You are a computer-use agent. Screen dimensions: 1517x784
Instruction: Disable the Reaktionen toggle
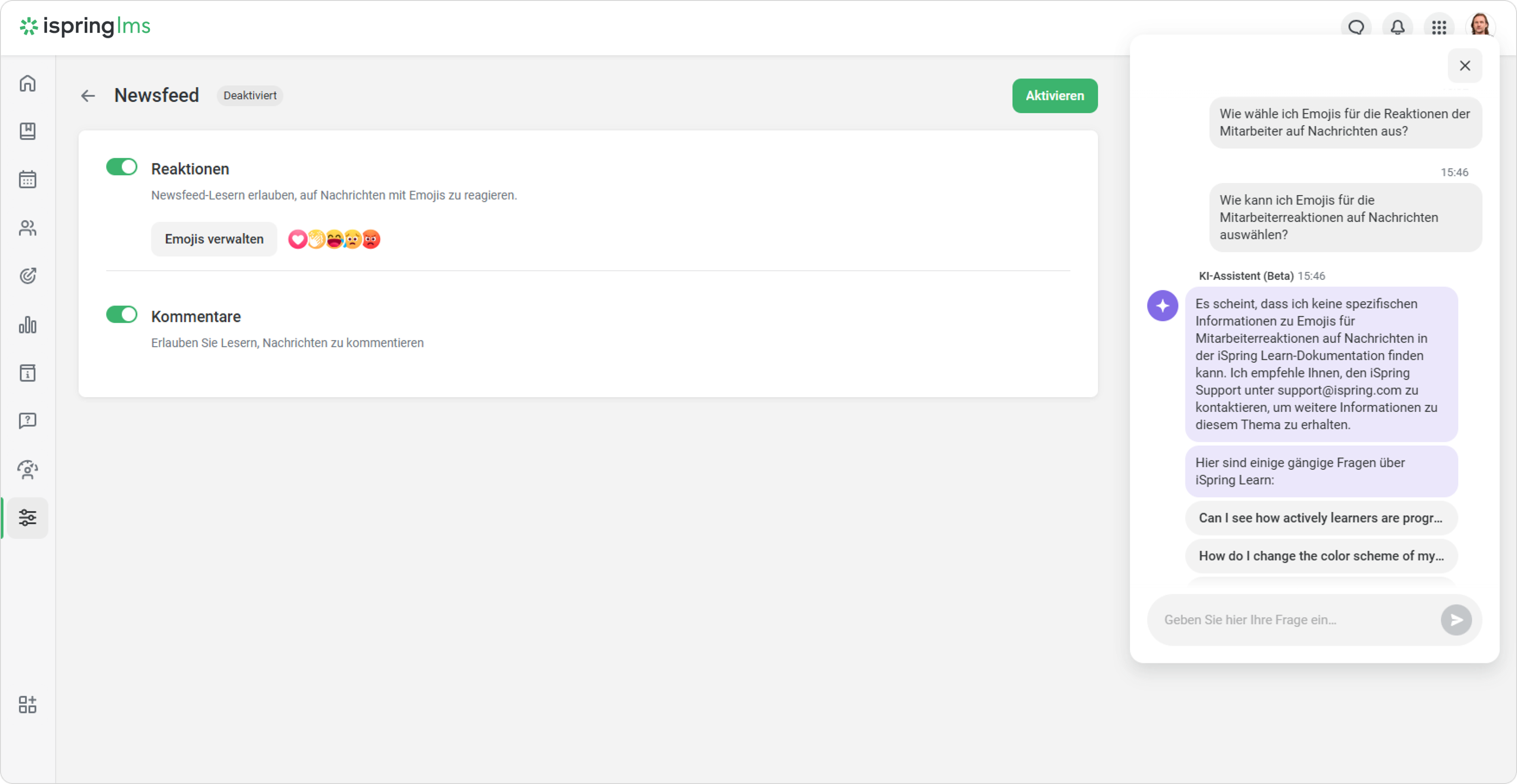[121, 167]
